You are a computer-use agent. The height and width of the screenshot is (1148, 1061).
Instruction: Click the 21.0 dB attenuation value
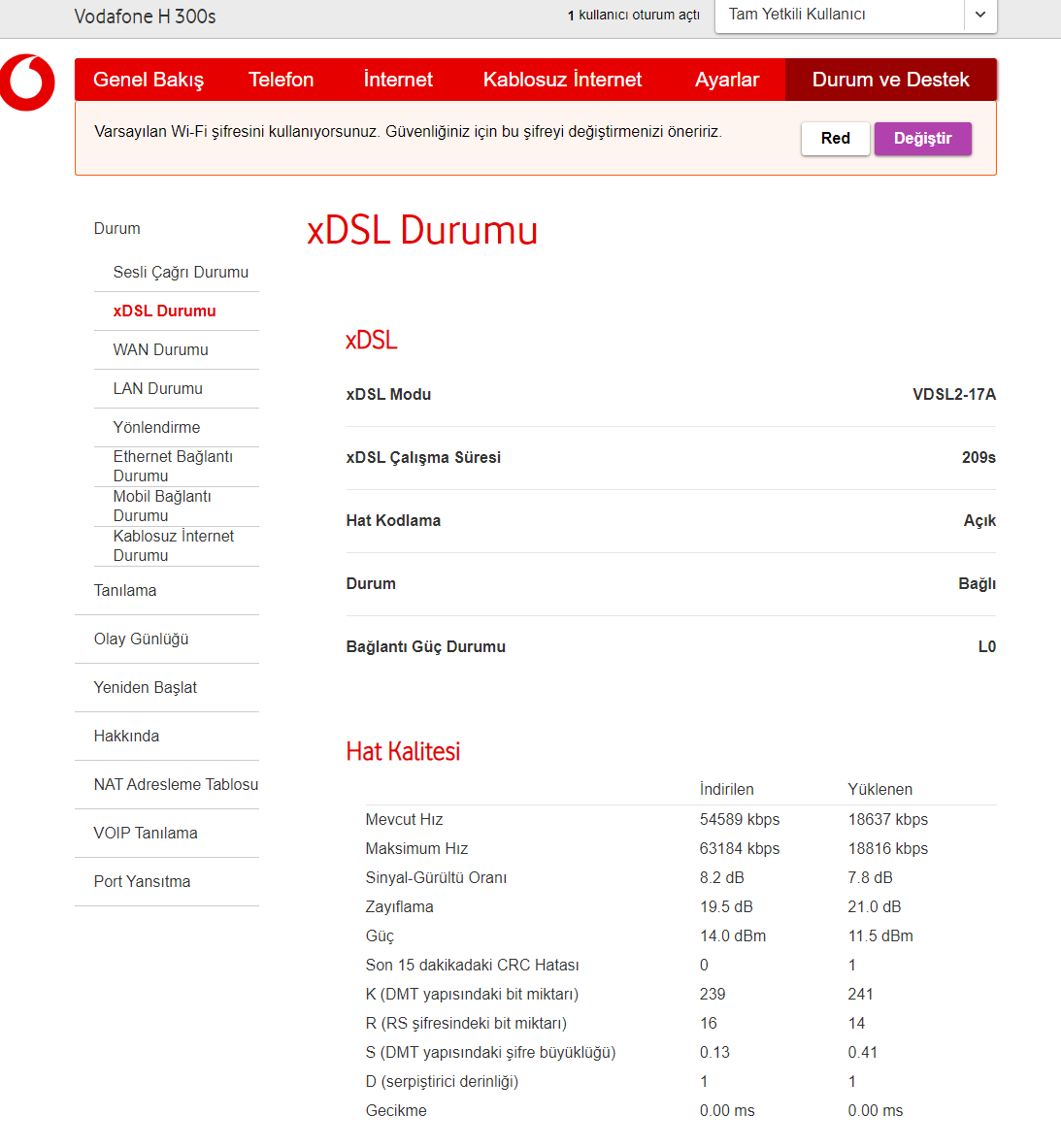click(875, 907)
